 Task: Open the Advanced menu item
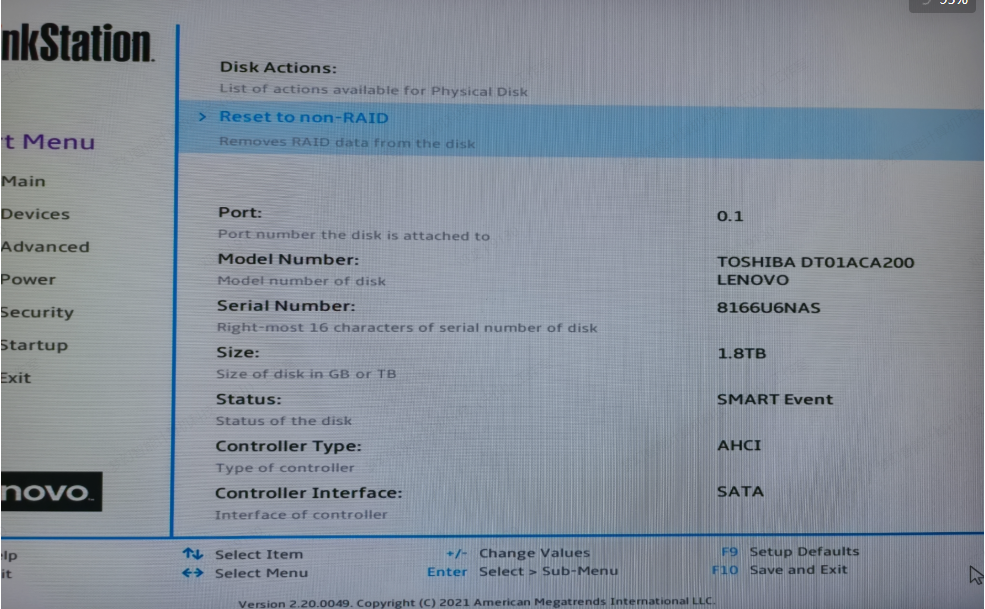click(45, 247)
